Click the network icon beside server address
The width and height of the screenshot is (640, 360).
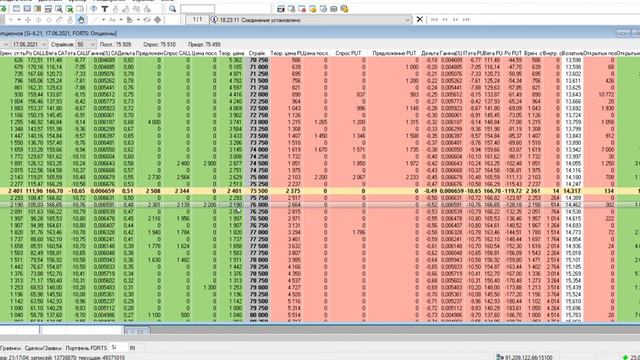click(x=500, y=357)
